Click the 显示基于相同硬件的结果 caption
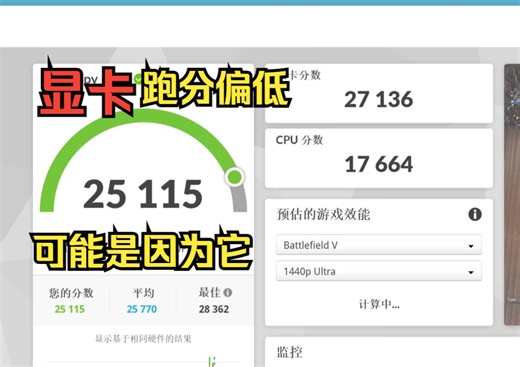Viewport: 520px width, 367px height. pyautogui.click(x=143, y=339)
